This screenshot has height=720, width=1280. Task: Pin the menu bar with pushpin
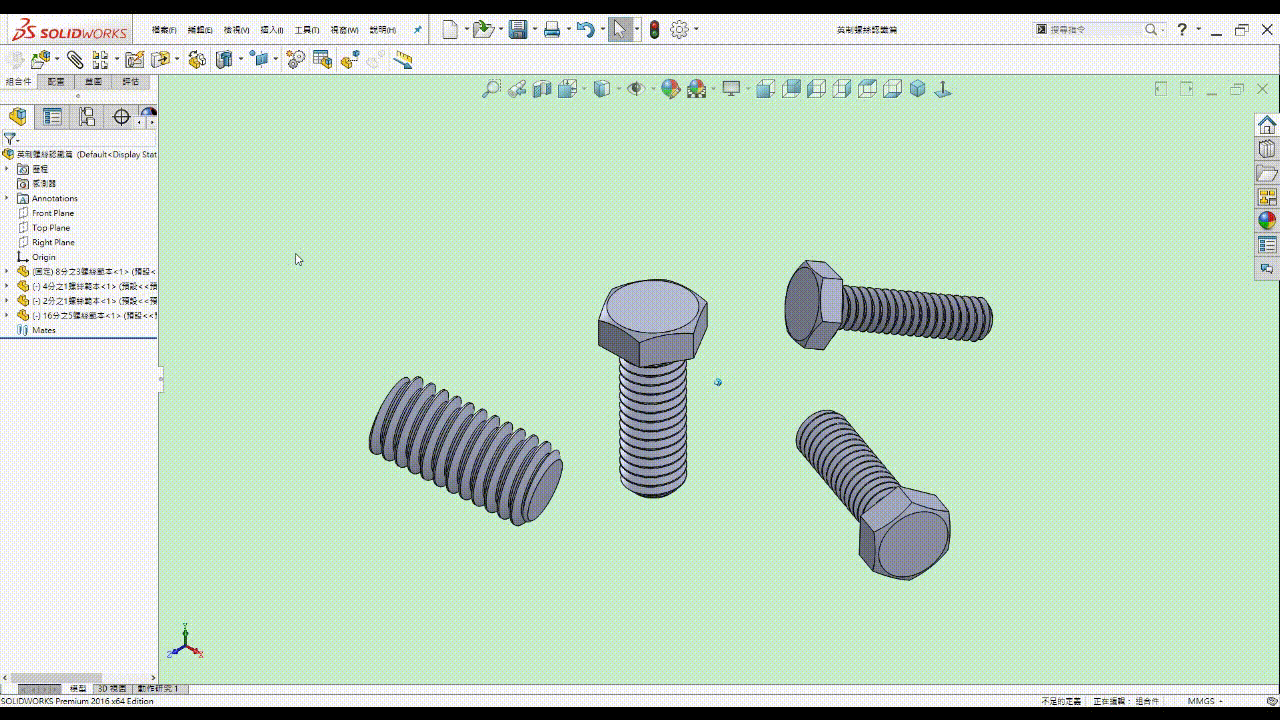point(418,30)
